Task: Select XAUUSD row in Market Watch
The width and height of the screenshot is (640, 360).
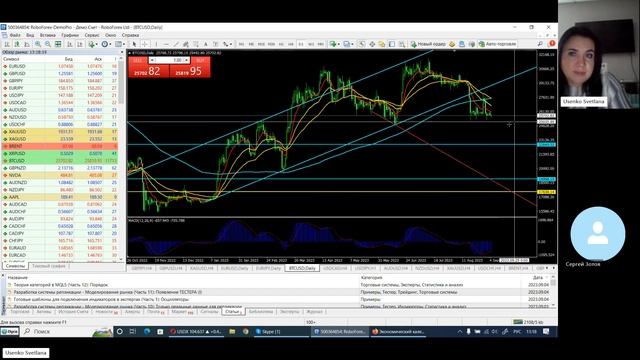Action: point(60,132)
